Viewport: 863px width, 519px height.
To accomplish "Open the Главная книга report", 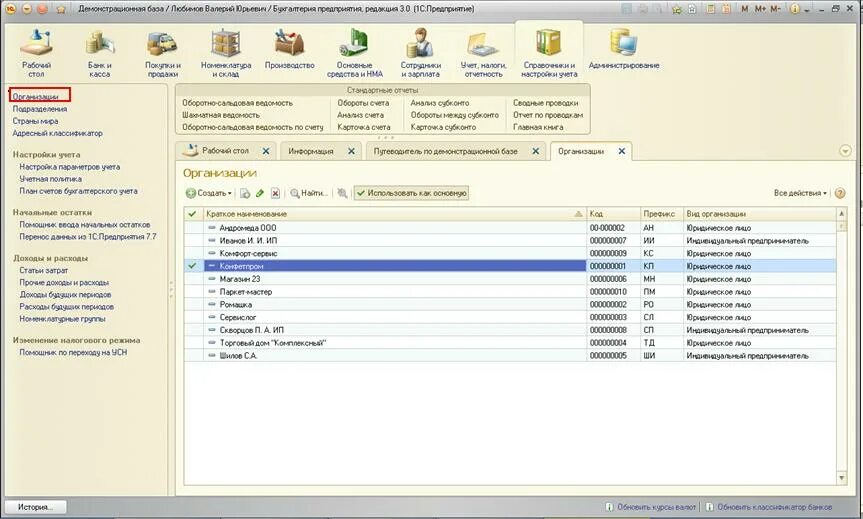I will point(538,127).
